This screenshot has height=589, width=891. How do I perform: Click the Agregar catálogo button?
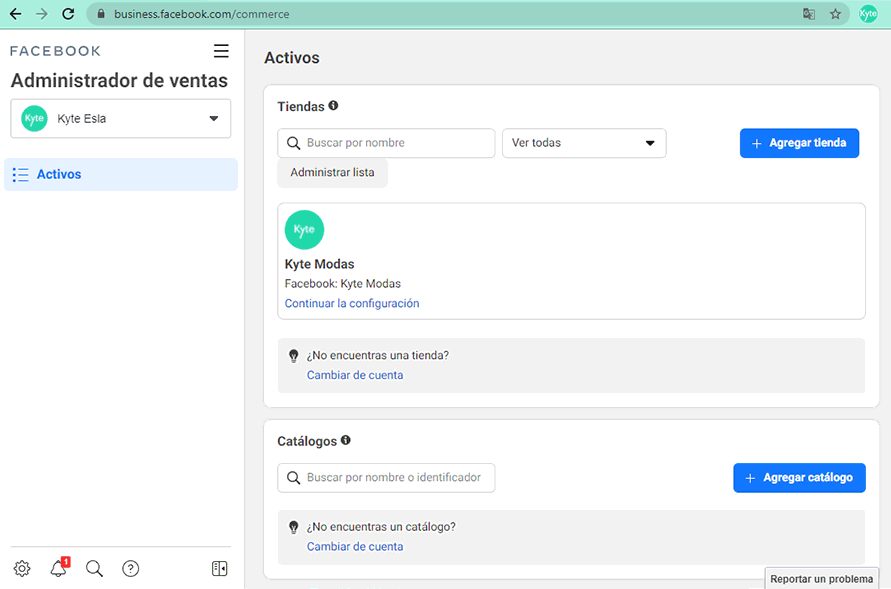799,478
